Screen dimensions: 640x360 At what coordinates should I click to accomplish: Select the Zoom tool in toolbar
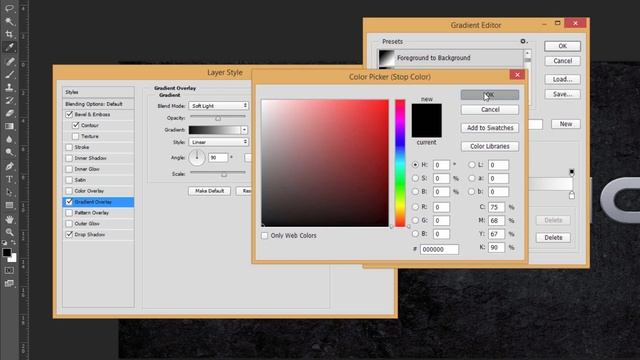tap(9, 232)
